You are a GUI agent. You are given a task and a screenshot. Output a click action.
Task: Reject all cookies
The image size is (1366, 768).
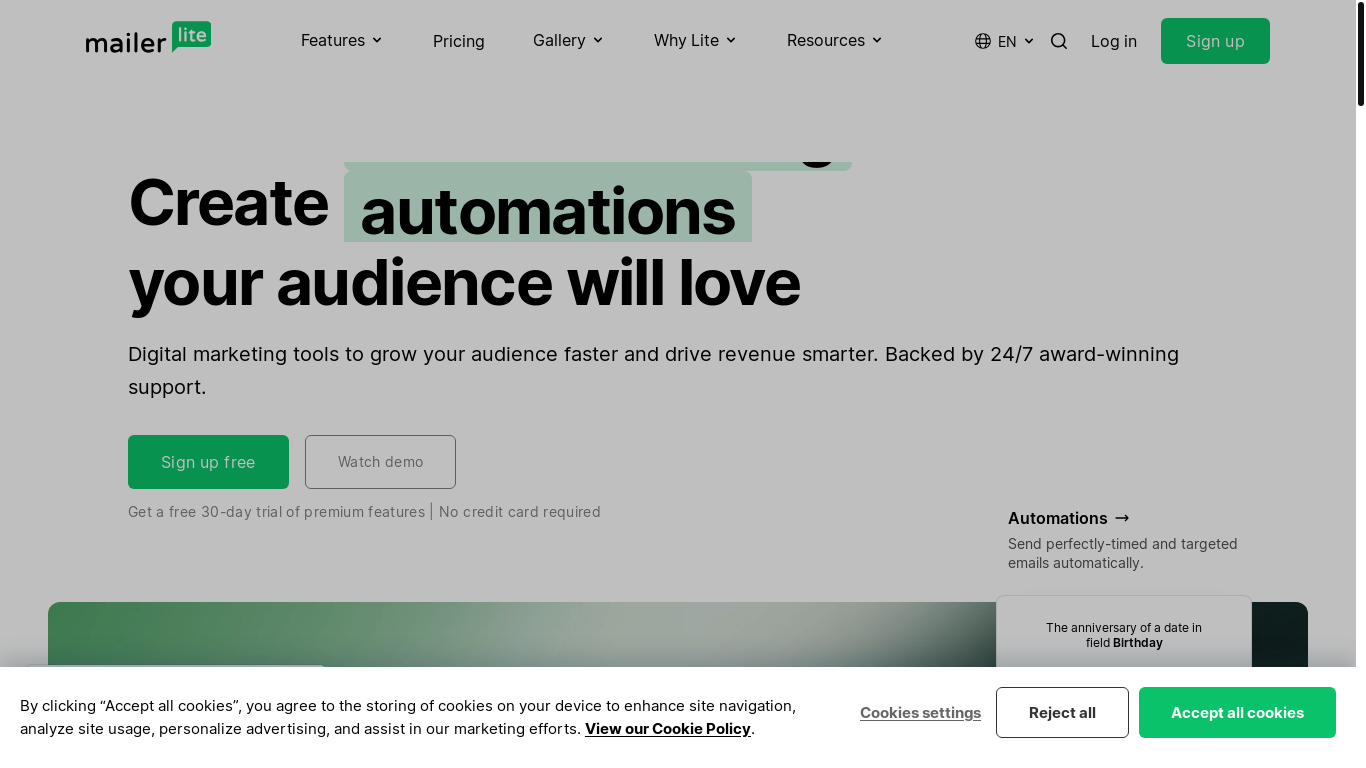pos(1062,712)
